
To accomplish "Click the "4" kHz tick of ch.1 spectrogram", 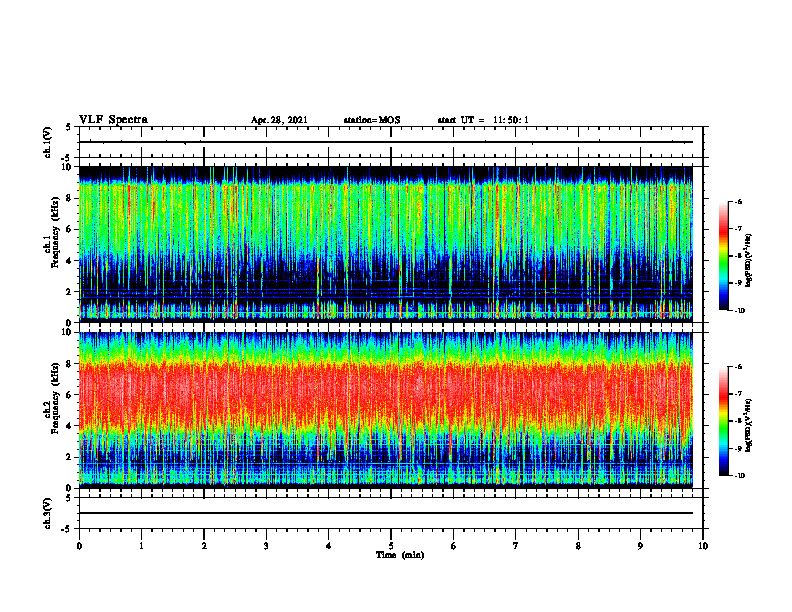I will click(x=70, y=261).
